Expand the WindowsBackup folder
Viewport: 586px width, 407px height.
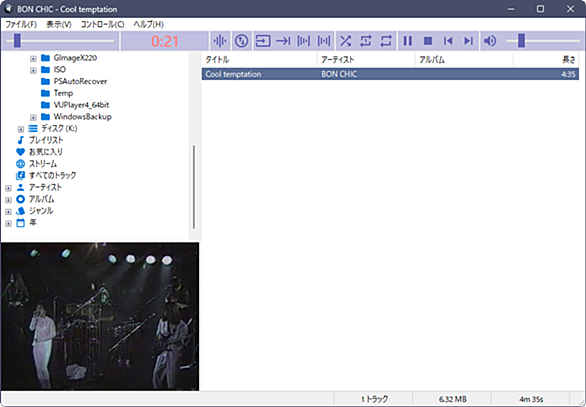tap(33, 117)
